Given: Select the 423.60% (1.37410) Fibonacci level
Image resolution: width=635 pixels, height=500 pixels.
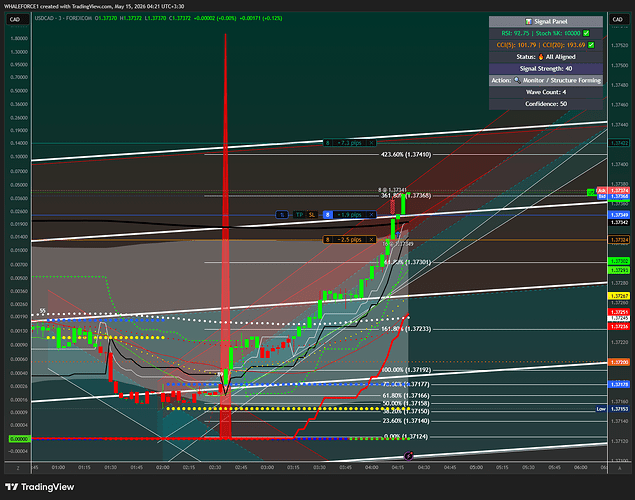Looking at the screenshot, I should (x=406, y=155).
